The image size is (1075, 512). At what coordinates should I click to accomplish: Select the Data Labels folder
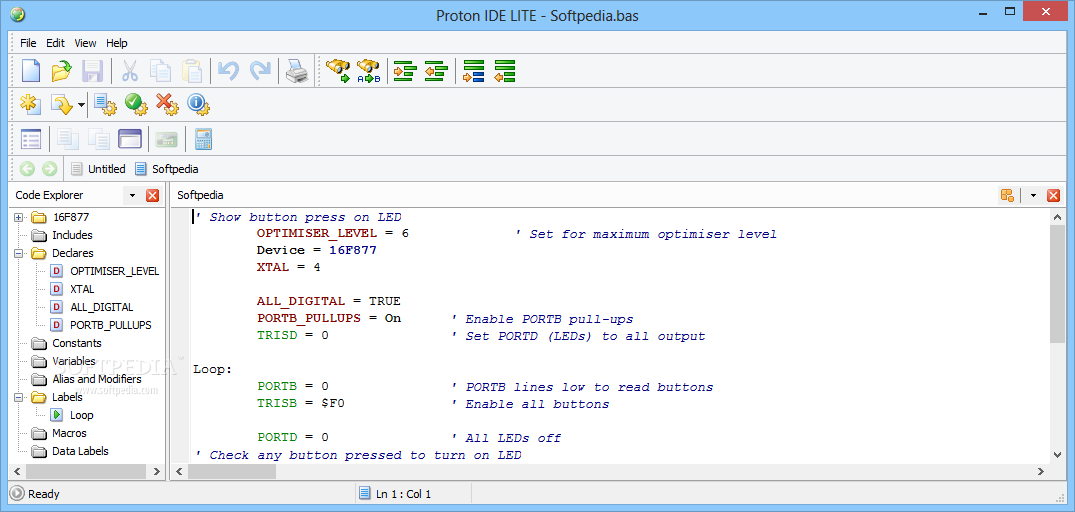click(80, 451)
